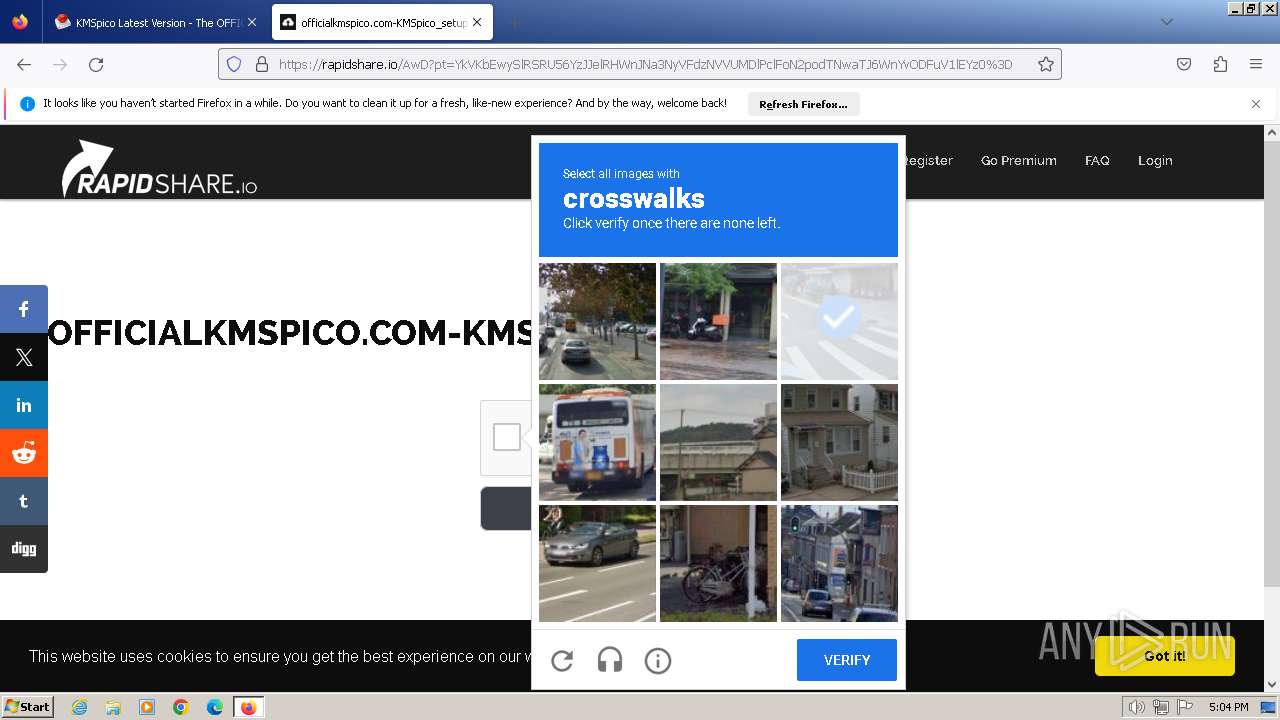Reload the current page
The height and width of the screenshot is (720, 1280).
[x=96, y=64]
